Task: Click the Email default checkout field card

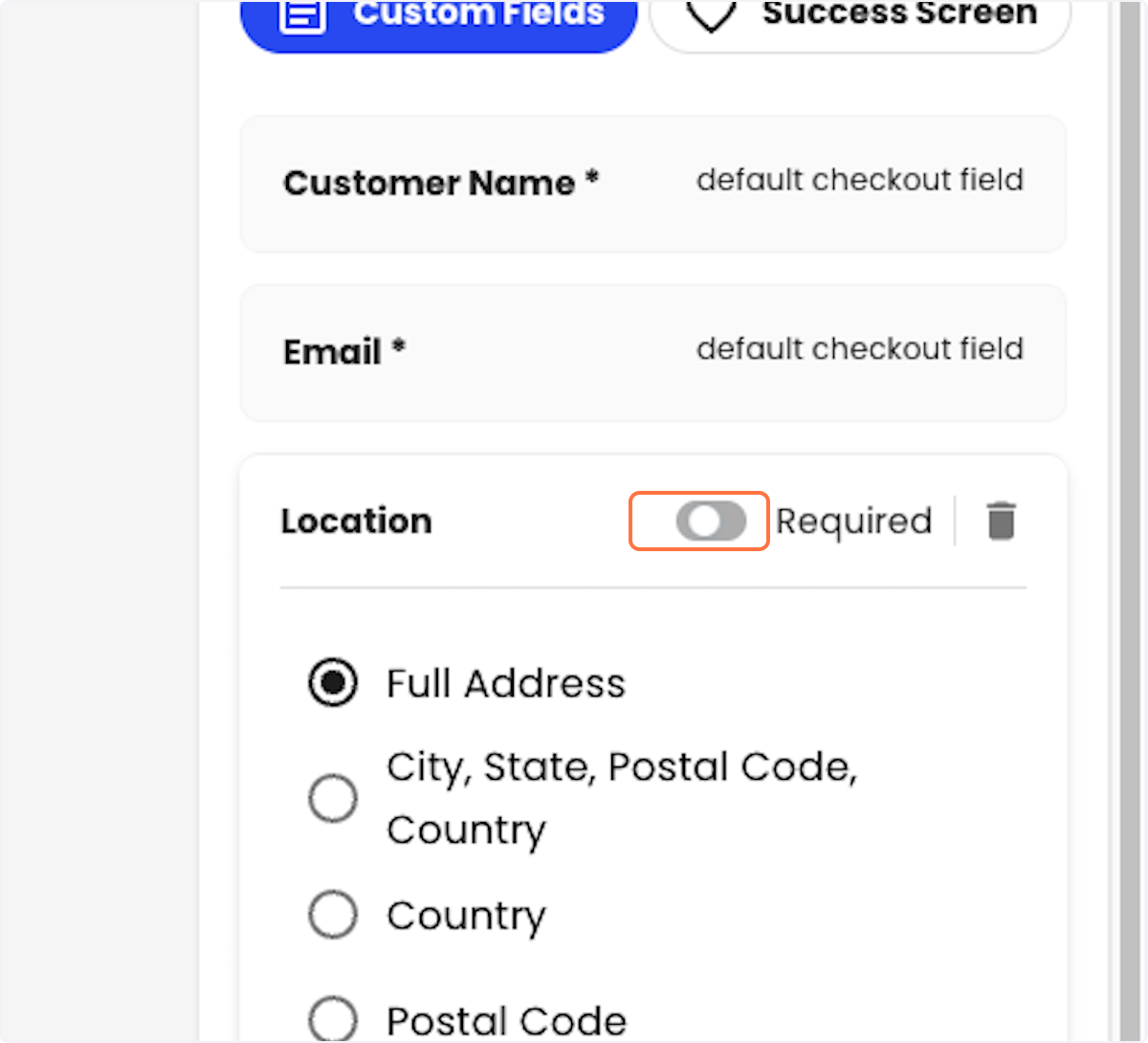Action: (x=652, y=352)
